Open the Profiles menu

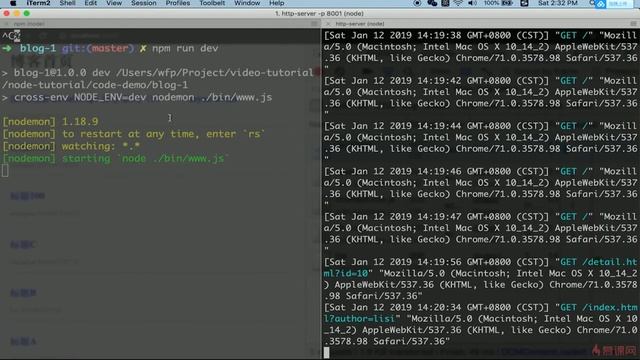click(x=178, y=3)
